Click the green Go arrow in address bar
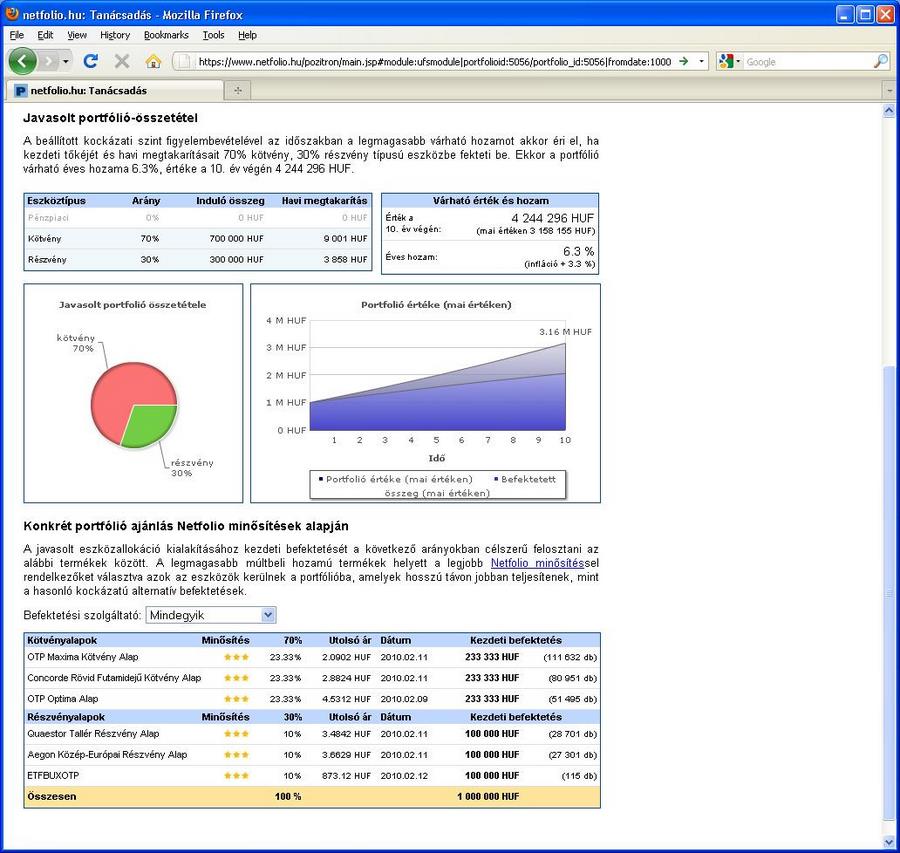This screenshot has height=853, width=900. coord(684,61)
